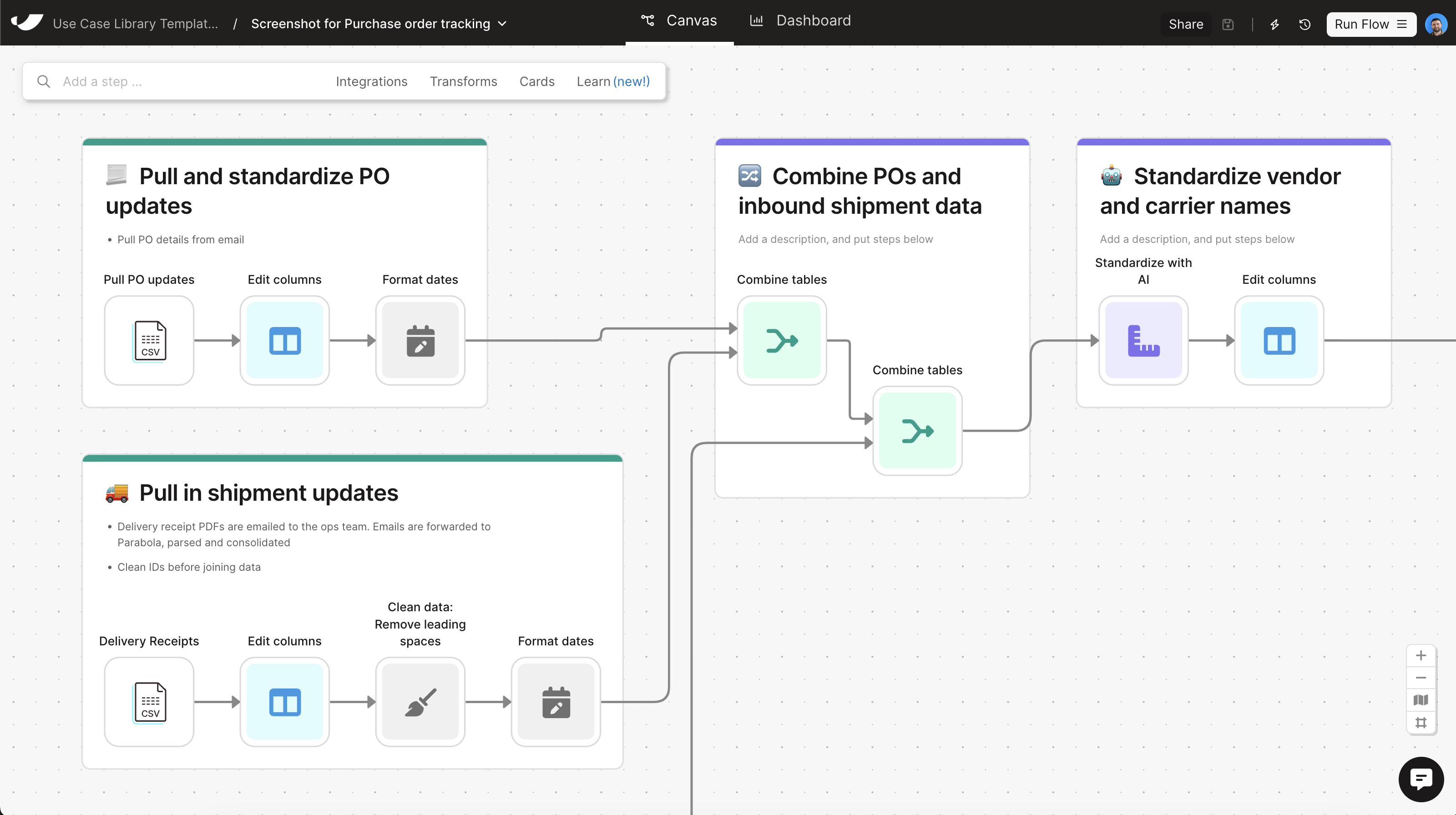Open the Transforms menu
Image resolution: width=1456 pixels, height=815 pixels.
tap(463, 81)
